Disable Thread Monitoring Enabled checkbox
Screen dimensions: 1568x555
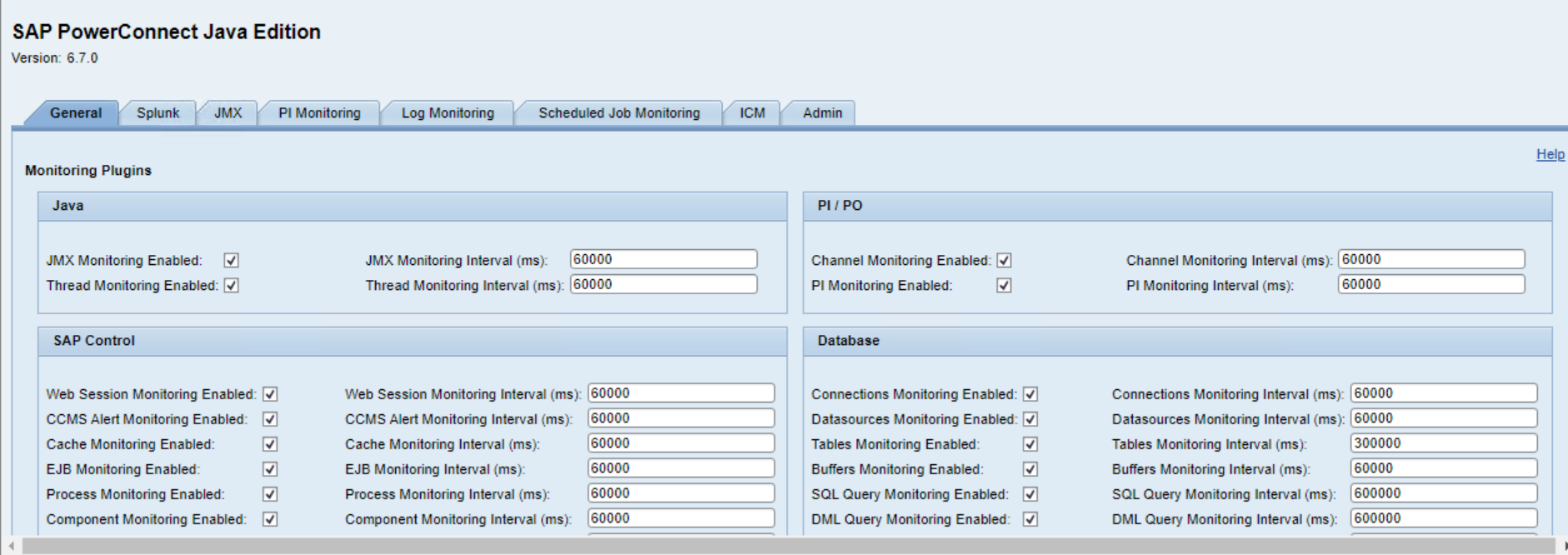click(232, 286)
